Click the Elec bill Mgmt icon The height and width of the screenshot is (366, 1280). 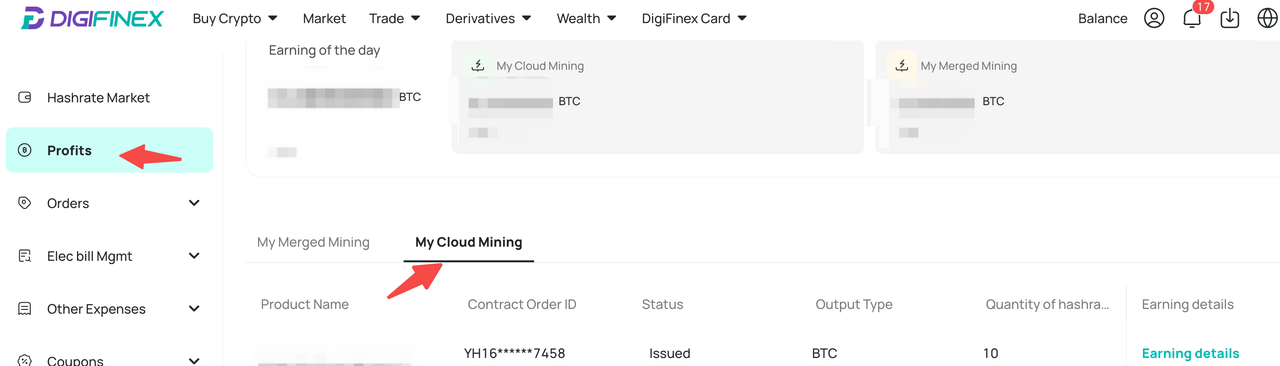[x=25, y=256]
